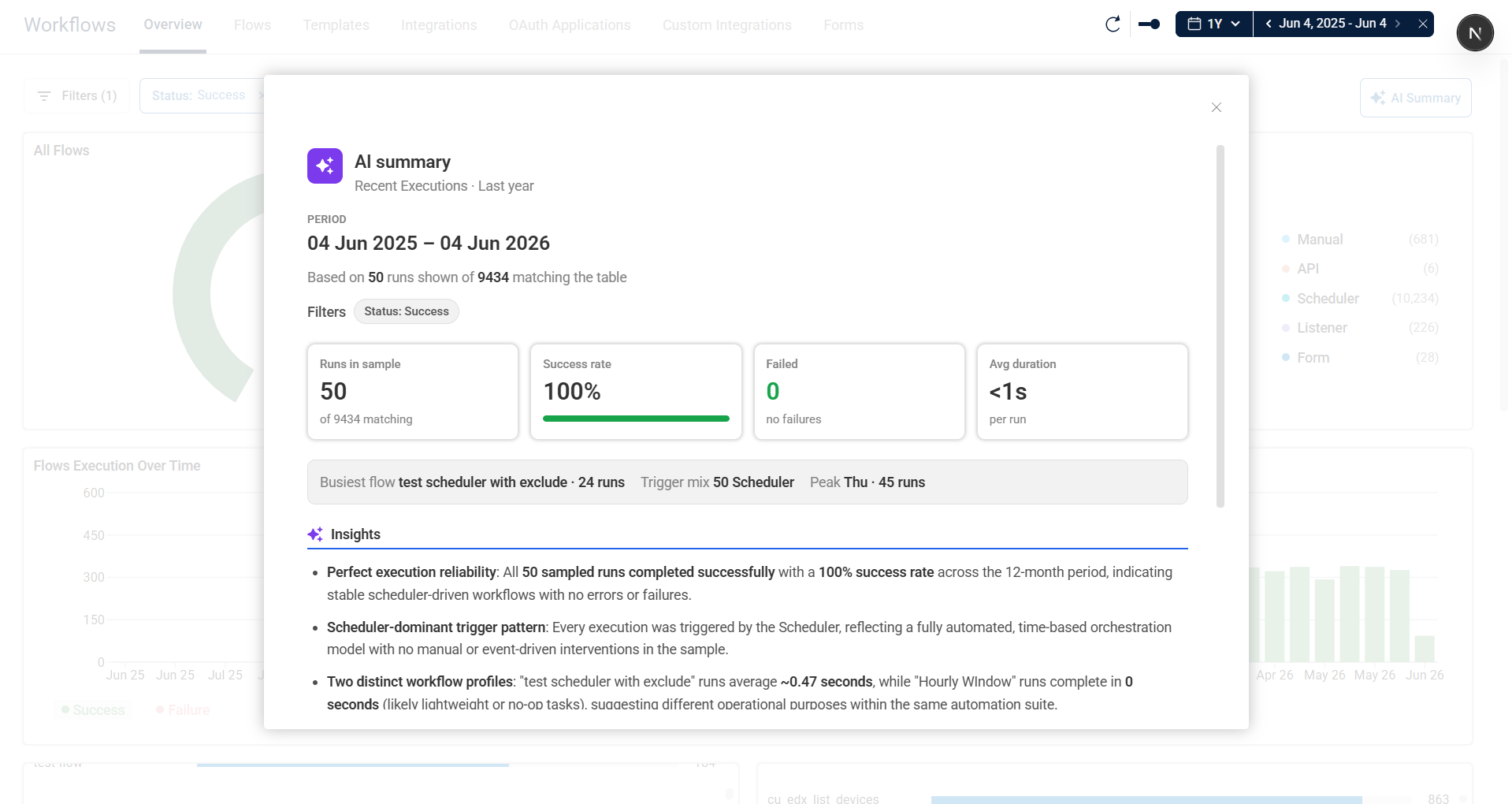Click the success rate progress bar

pos(636,419)
